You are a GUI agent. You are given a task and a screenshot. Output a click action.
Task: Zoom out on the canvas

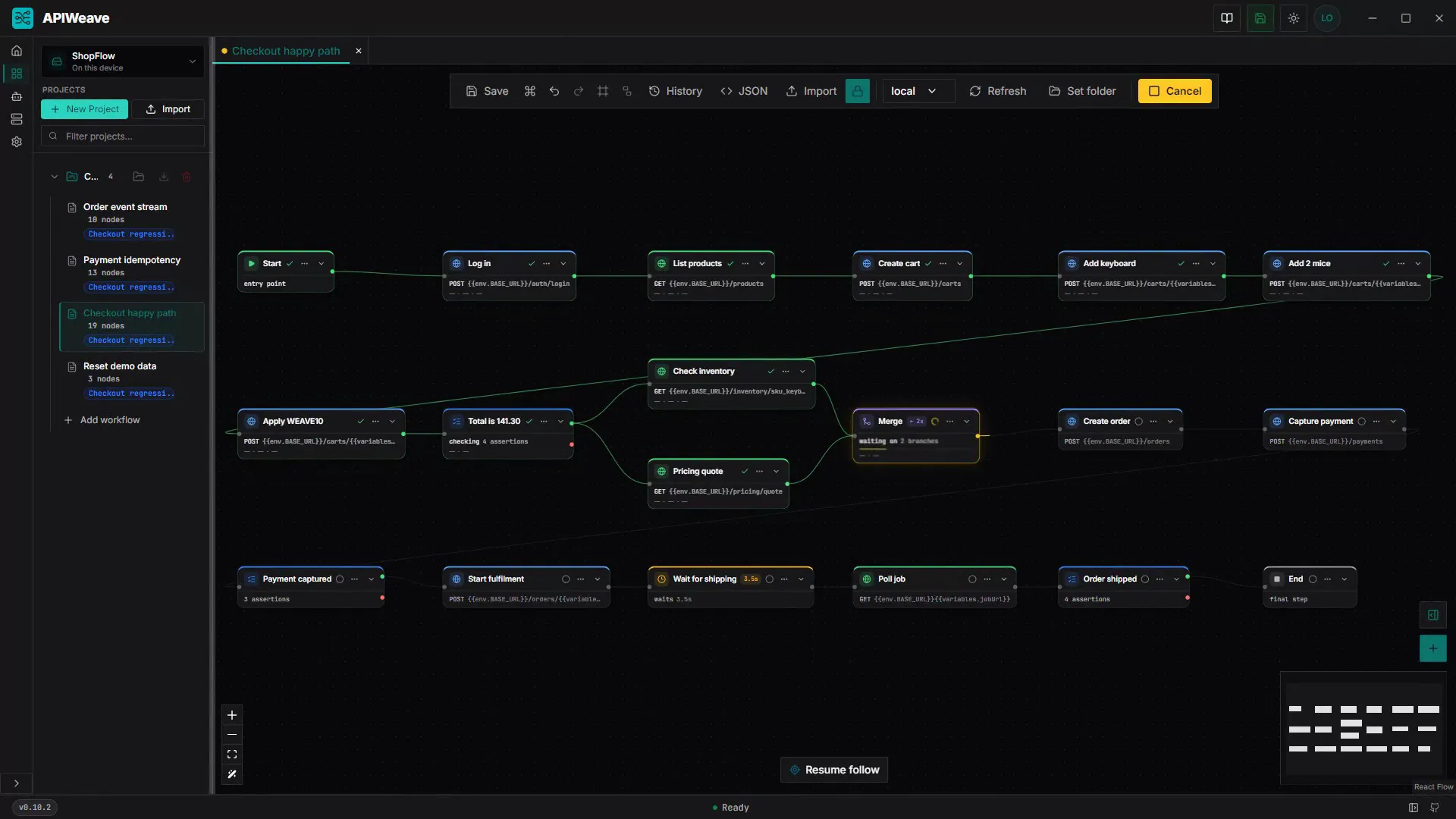click(x=232, y=735)
